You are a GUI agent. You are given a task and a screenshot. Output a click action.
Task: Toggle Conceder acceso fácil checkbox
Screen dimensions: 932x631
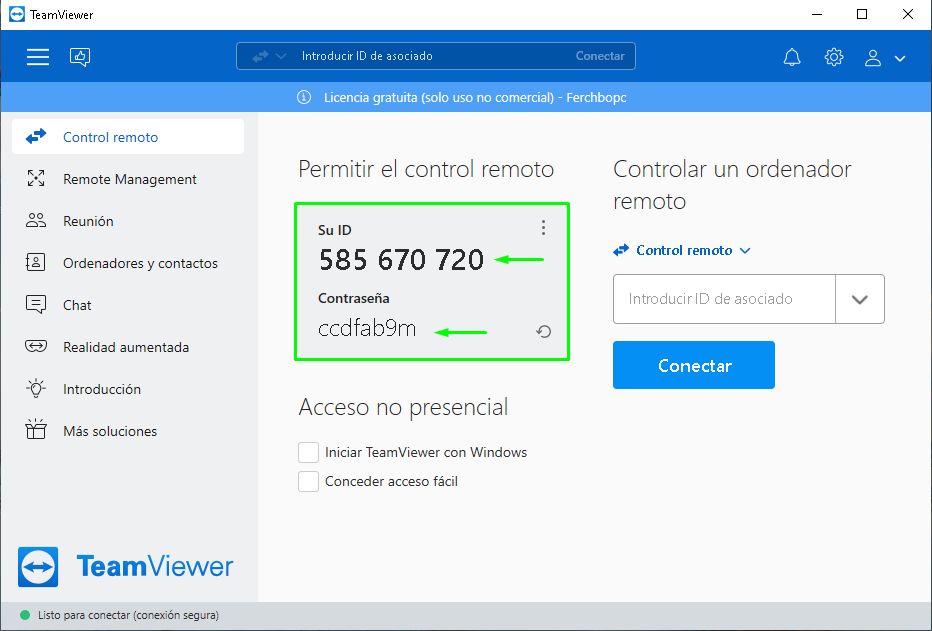point(308,482)
